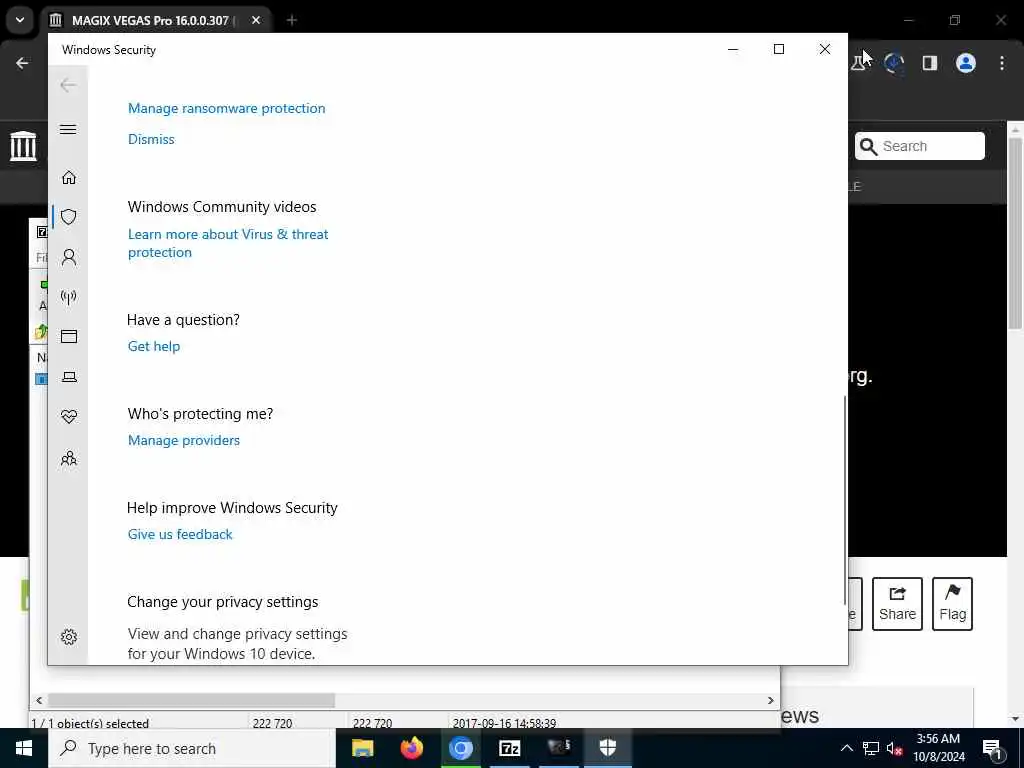The image size is (1024, 768).
Task: Close the MAGIX VEGAS Pro browser tab
Action: [256, 20]
